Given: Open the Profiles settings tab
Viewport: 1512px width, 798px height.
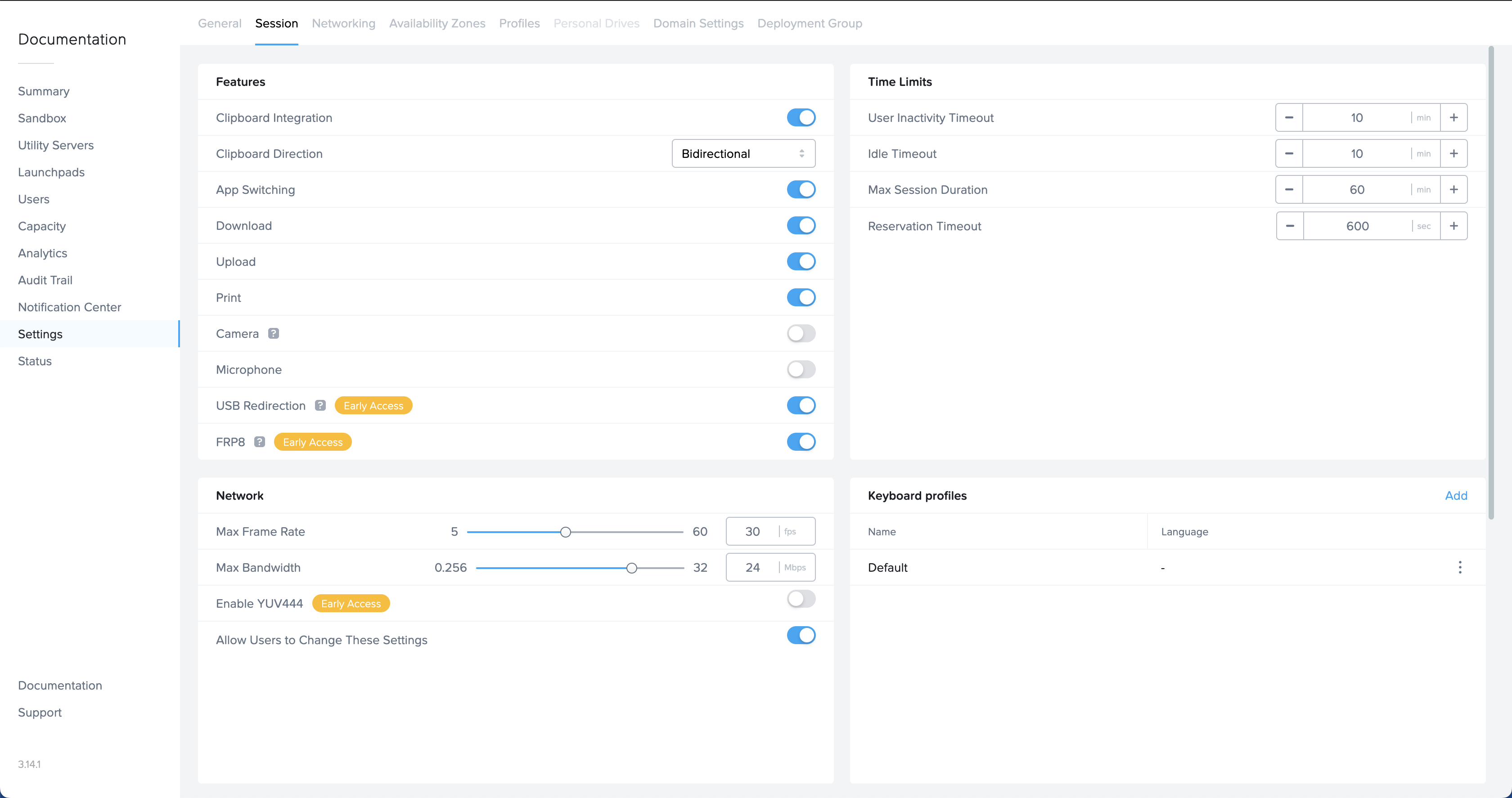Looking at the screenshot, I should 518,23.
